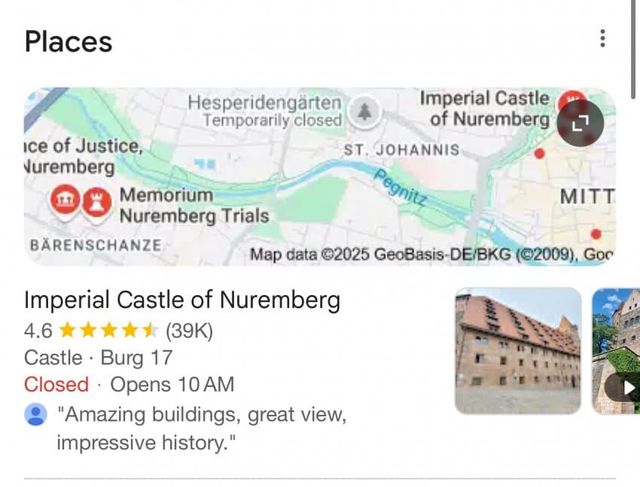This screenshot has height=487, width=640.
Task: Click the Pegnitz river label on map
Action: pyautogui.click(x=402, y=187)
